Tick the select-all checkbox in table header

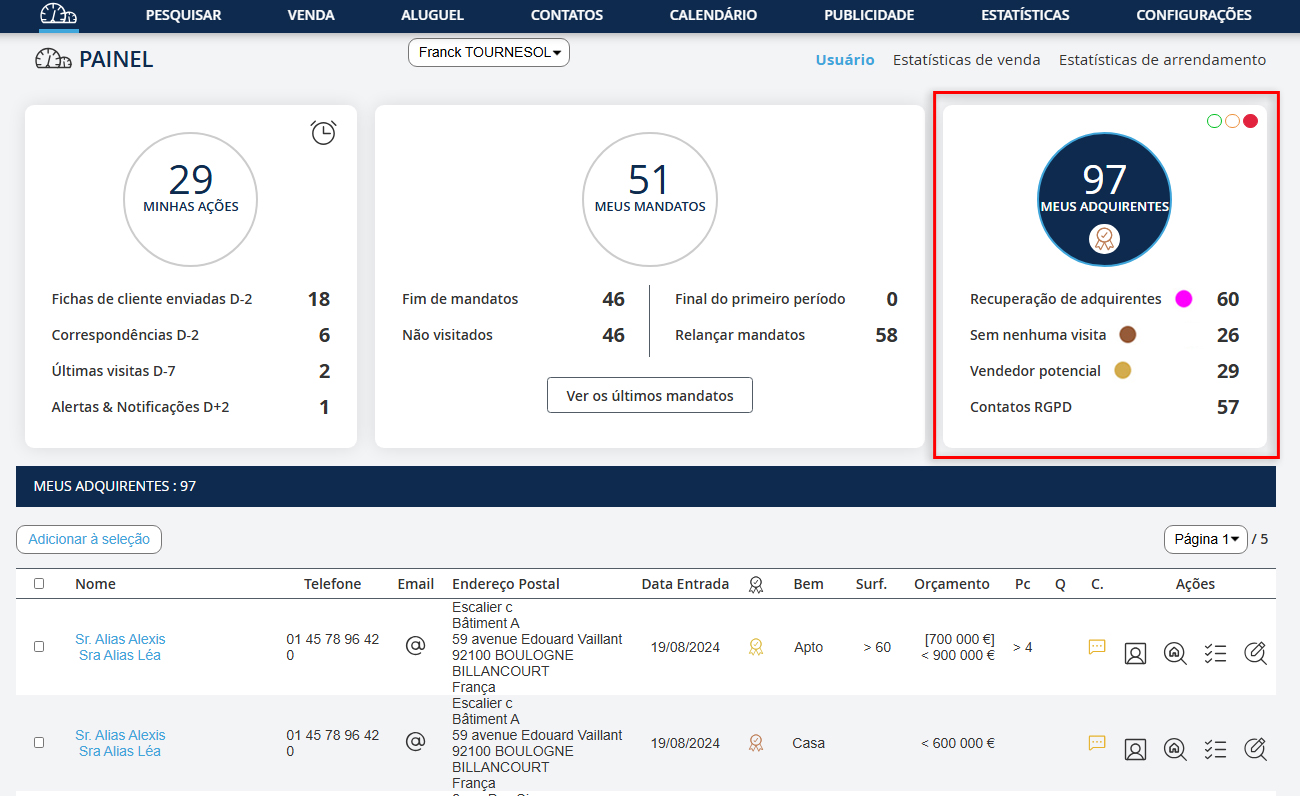click(x=39, y=583)
